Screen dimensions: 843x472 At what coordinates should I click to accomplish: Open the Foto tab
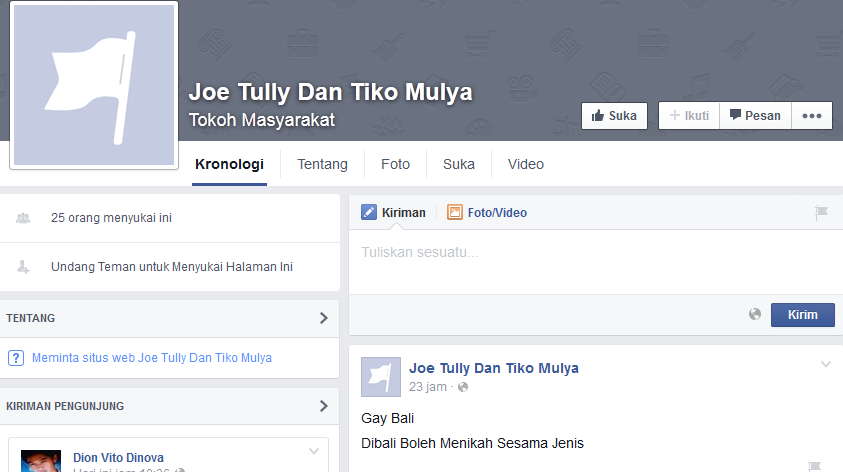[x=395, y=165]
